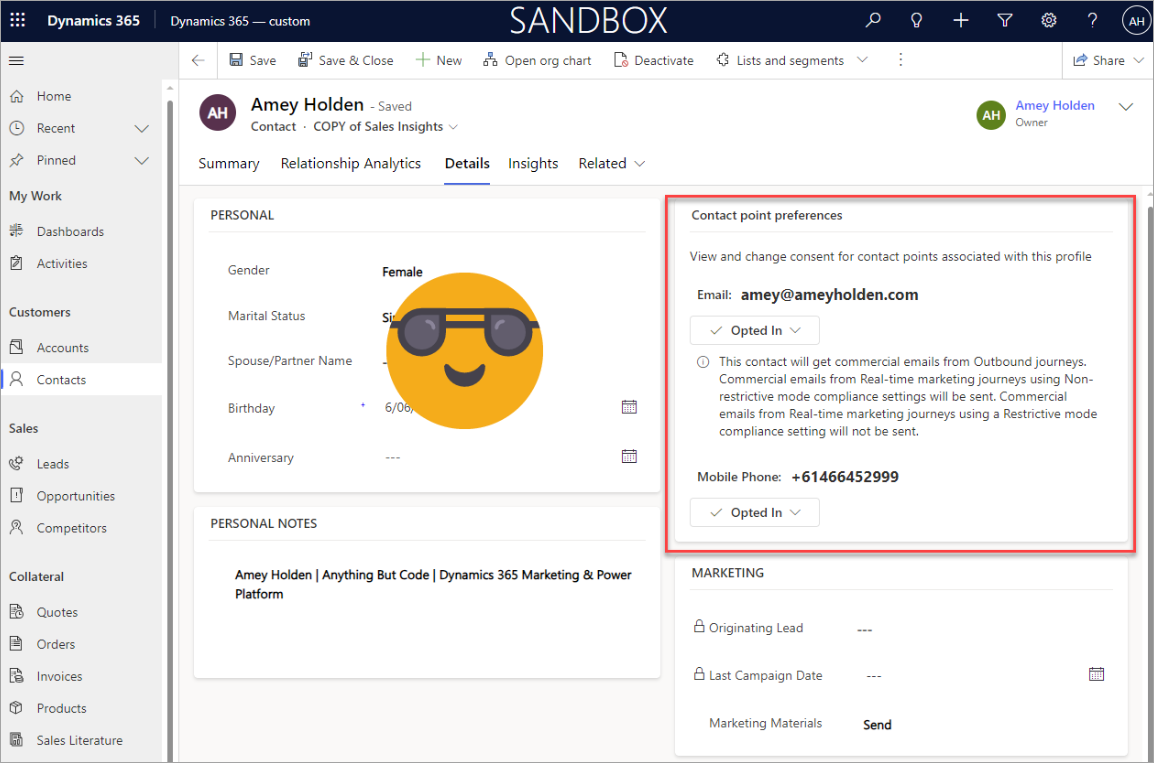Viewport: 1154px width, 763px height.
Task: Click the Personal Notes text area
Action: click(x=433, y=584)
